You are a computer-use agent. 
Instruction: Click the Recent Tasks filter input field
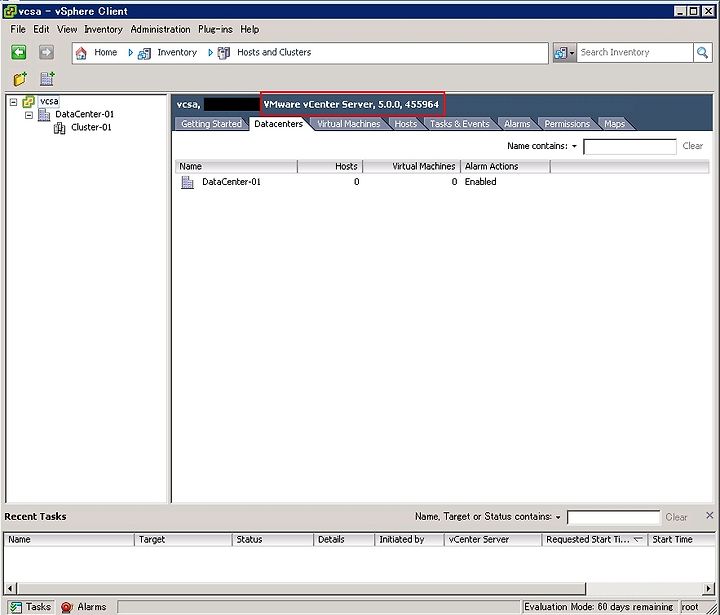pos(613,518)
